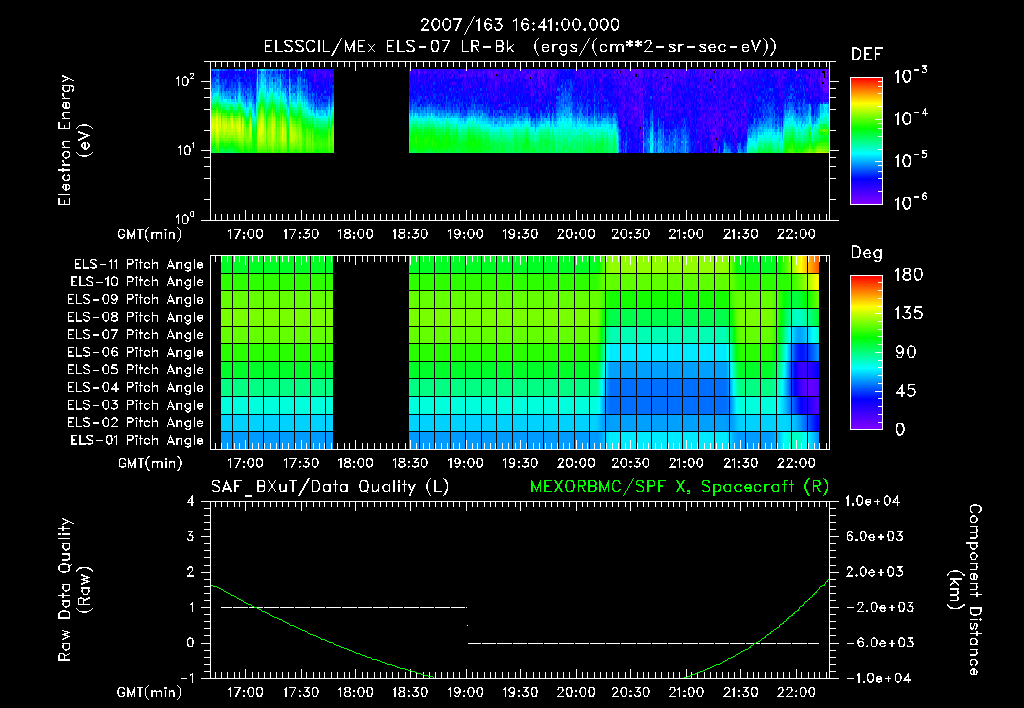Click GMT(min) label under the energy spectrogram
Viewport: 1024px width, 708px height.
tap(150, 234)
